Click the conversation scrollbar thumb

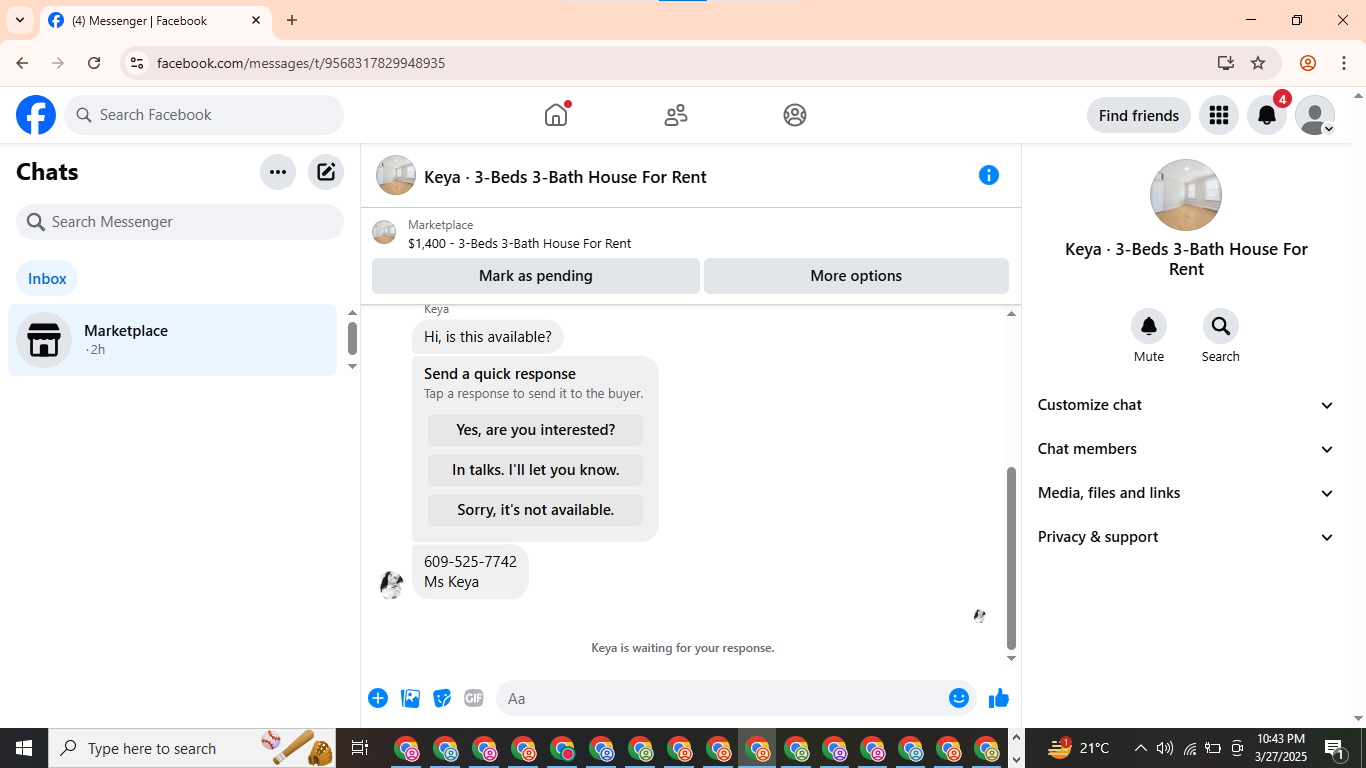[1011, 558]
